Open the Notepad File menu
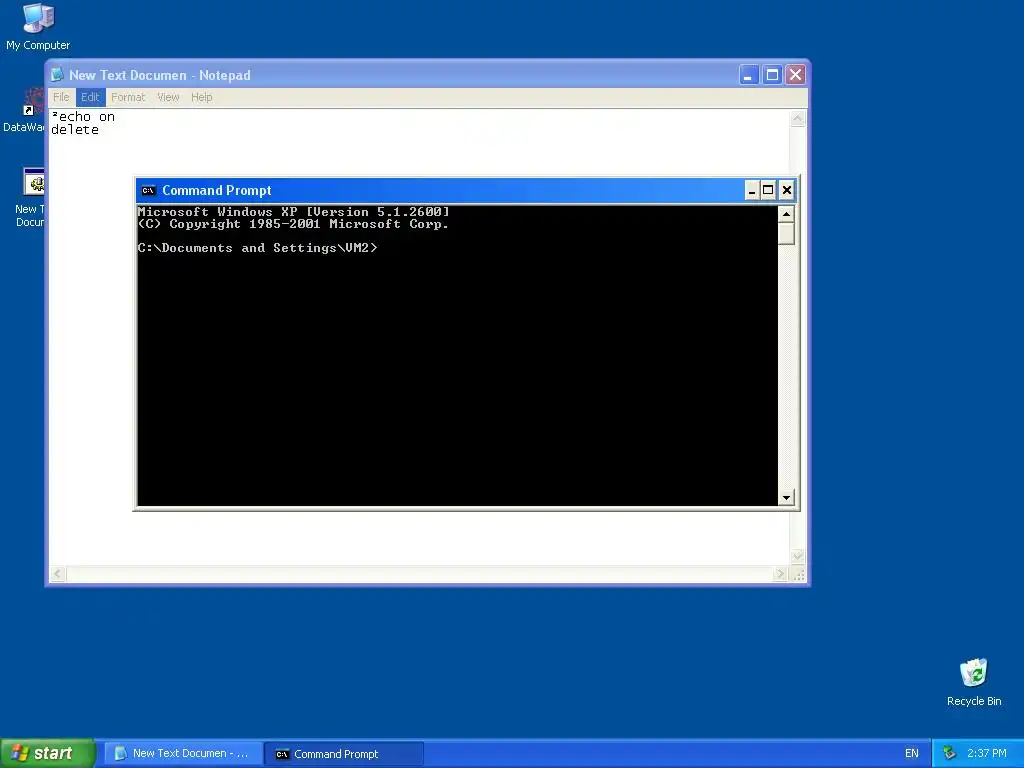The image size is (1024, 768). coord(61,97)
